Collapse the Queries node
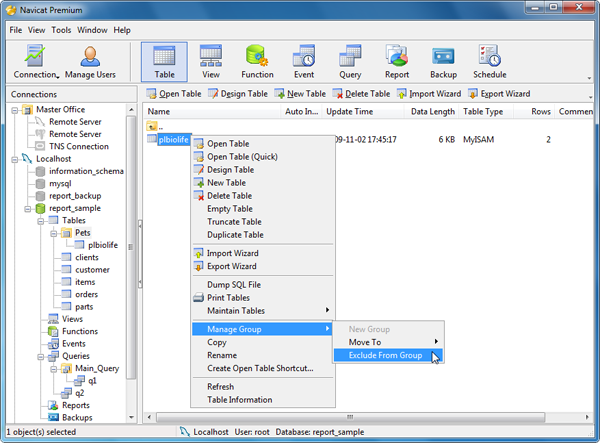The image size is (600, 443). pos(41,357)
